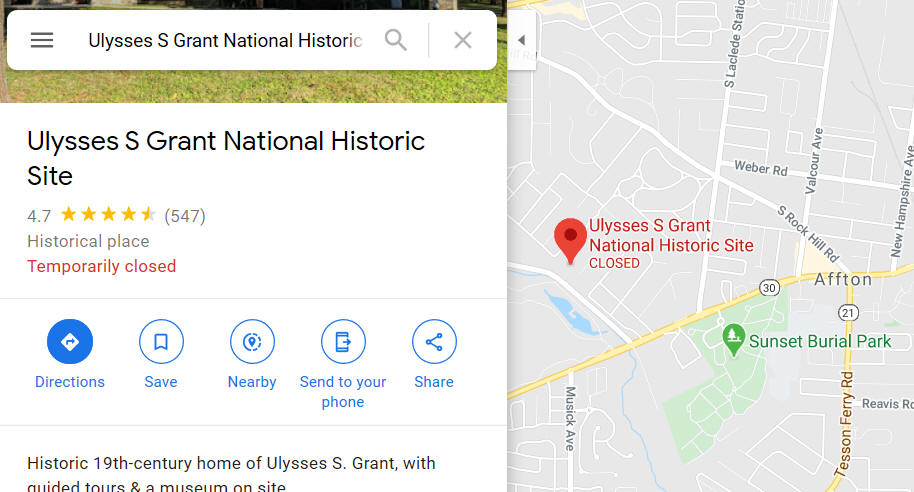
Task: Click the Nearby text label
Action: (252, 382)
